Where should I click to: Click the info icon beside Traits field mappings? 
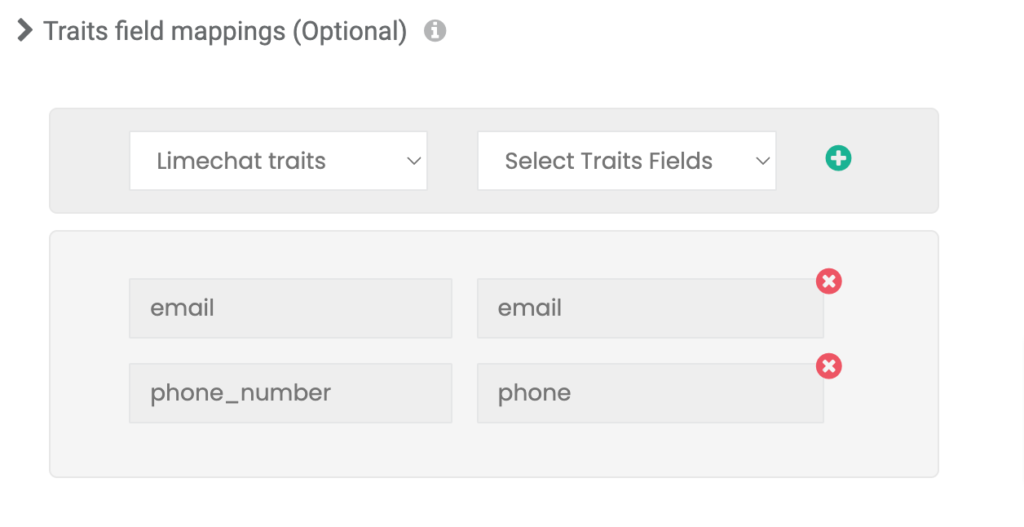tap(435, 31)
